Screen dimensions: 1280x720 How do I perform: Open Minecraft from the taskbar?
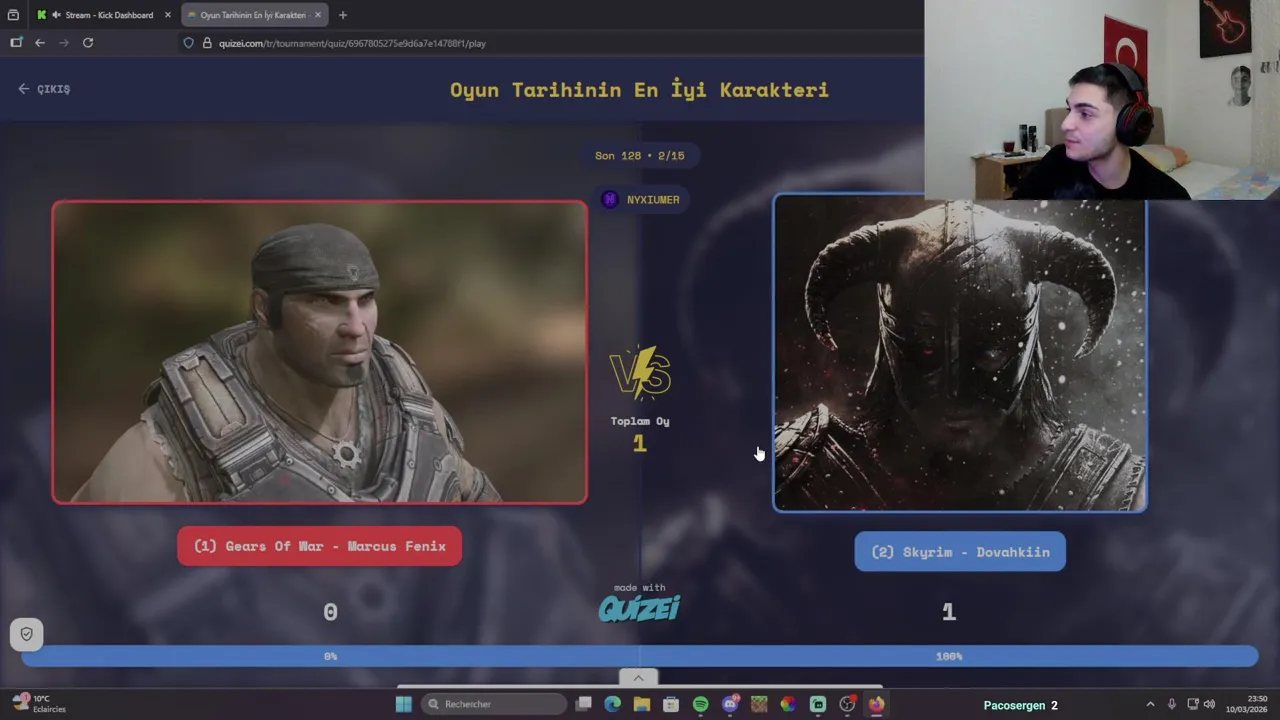coord(759,704)
